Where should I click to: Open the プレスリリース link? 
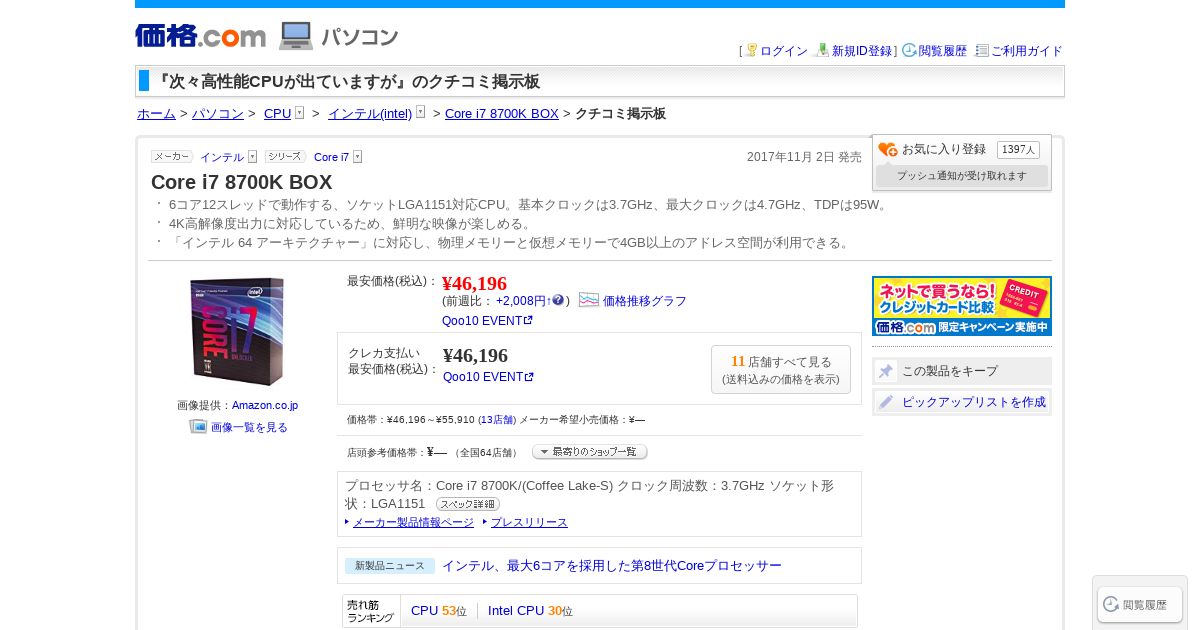click(529, 522)
